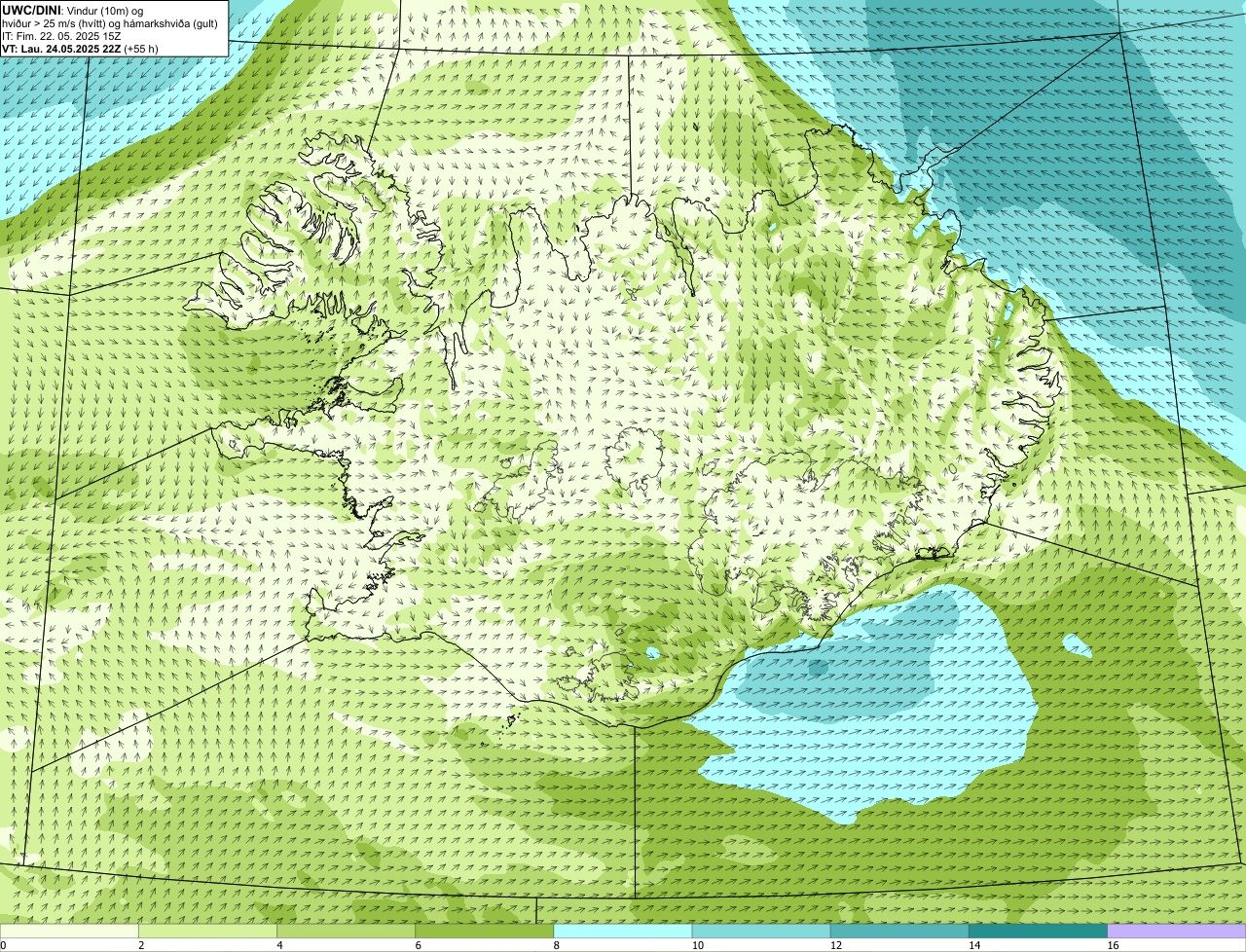
Task: Click the lavender legend swatch above 16 m/s
Action: point(1177,931)
